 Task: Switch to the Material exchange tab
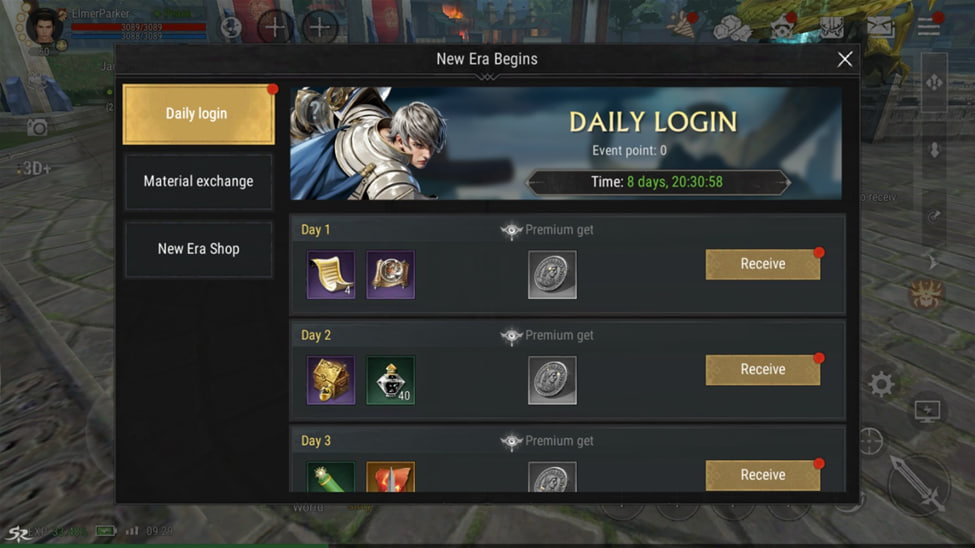(x=198, y=181)
